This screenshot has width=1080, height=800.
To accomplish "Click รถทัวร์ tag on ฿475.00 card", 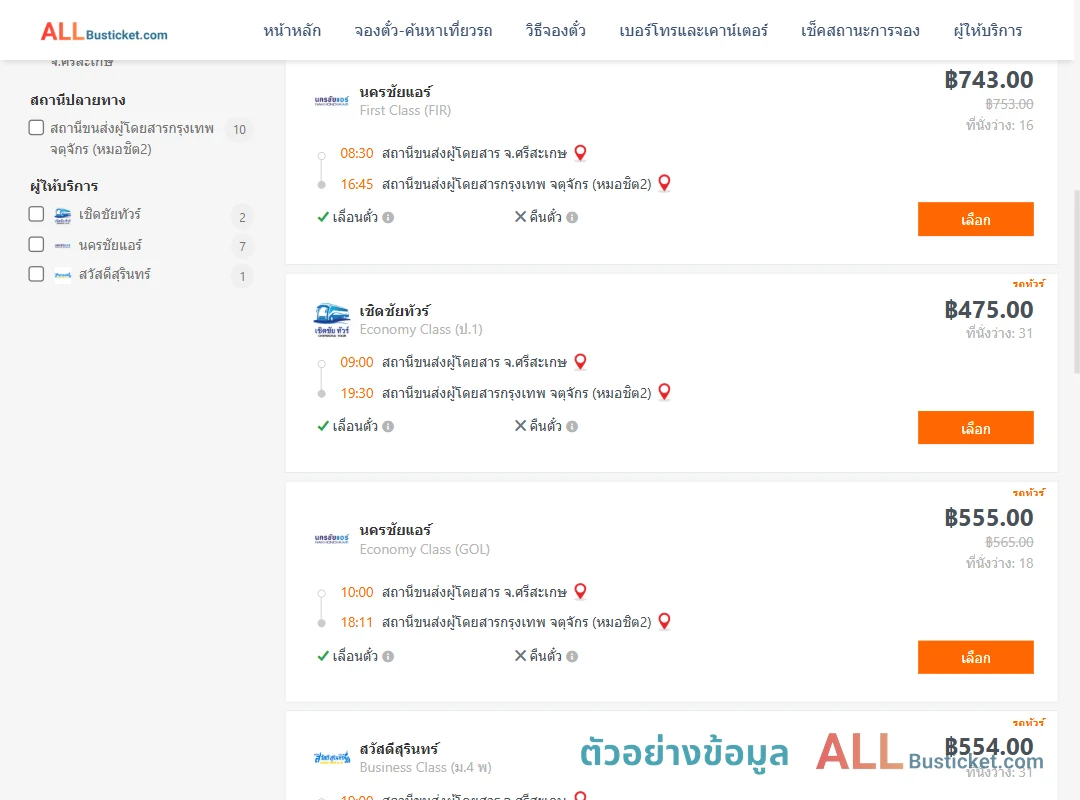I will 1029,284.
